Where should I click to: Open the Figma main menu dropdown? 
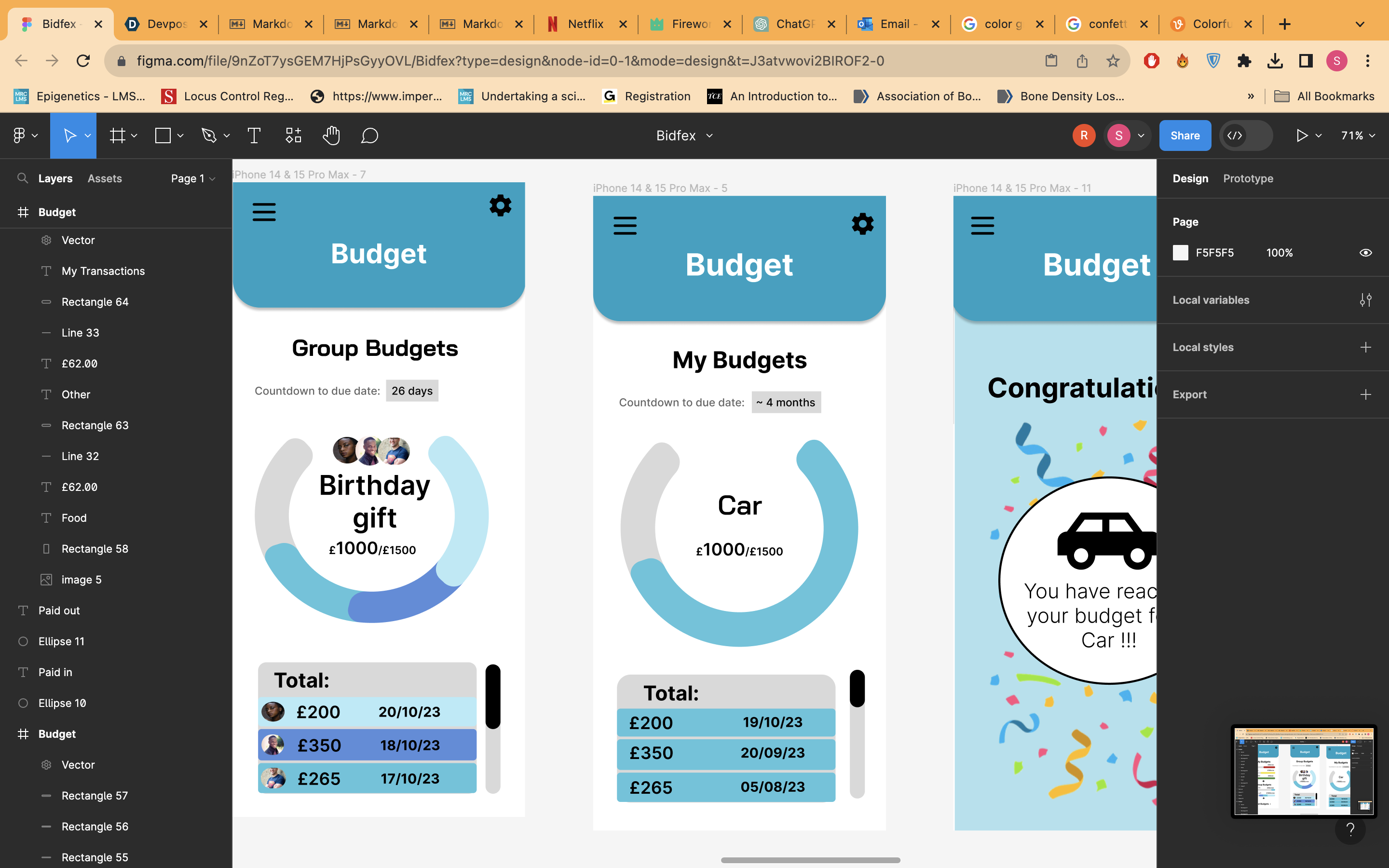[25, 136]
